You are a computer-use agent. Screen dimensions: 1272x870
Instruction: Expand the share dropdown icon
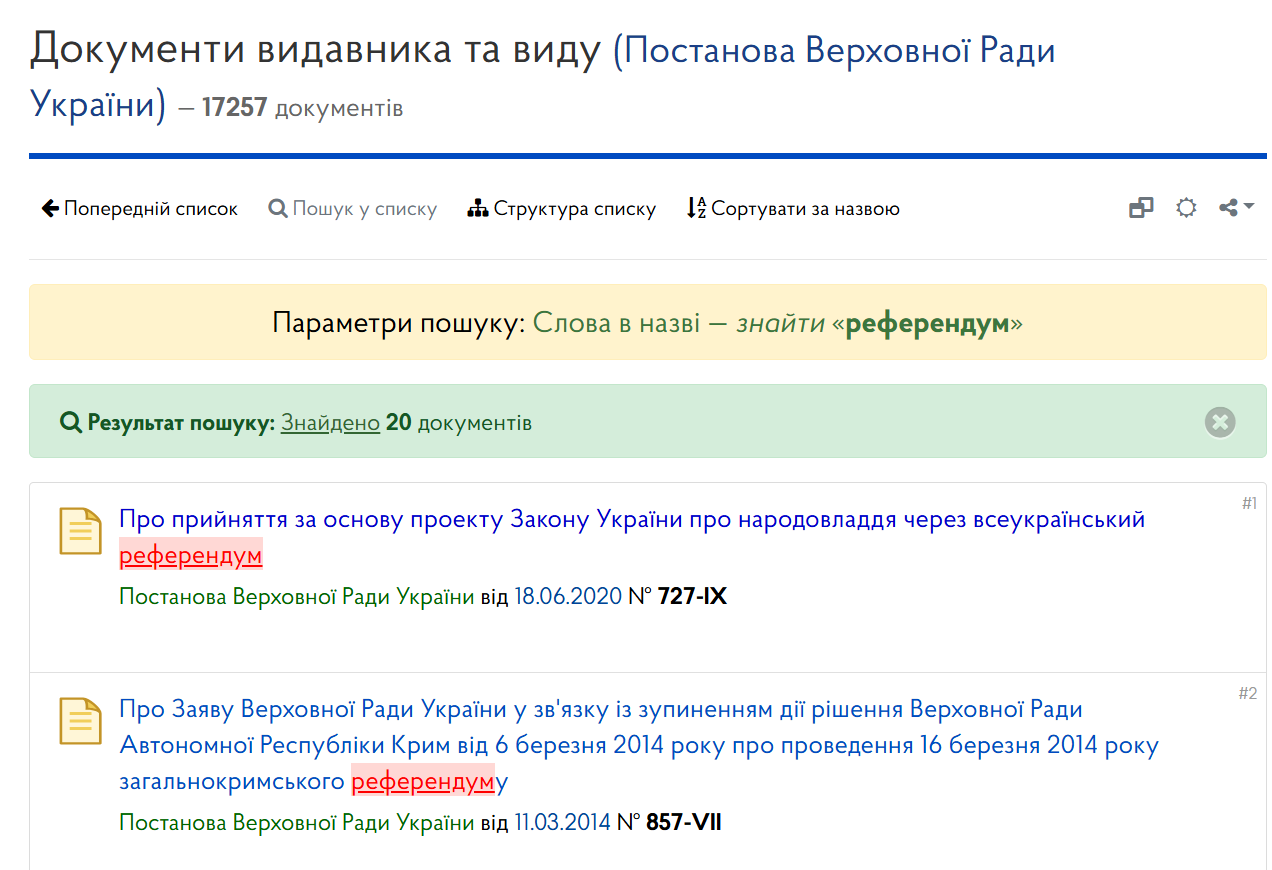[x=1236, y=208]
